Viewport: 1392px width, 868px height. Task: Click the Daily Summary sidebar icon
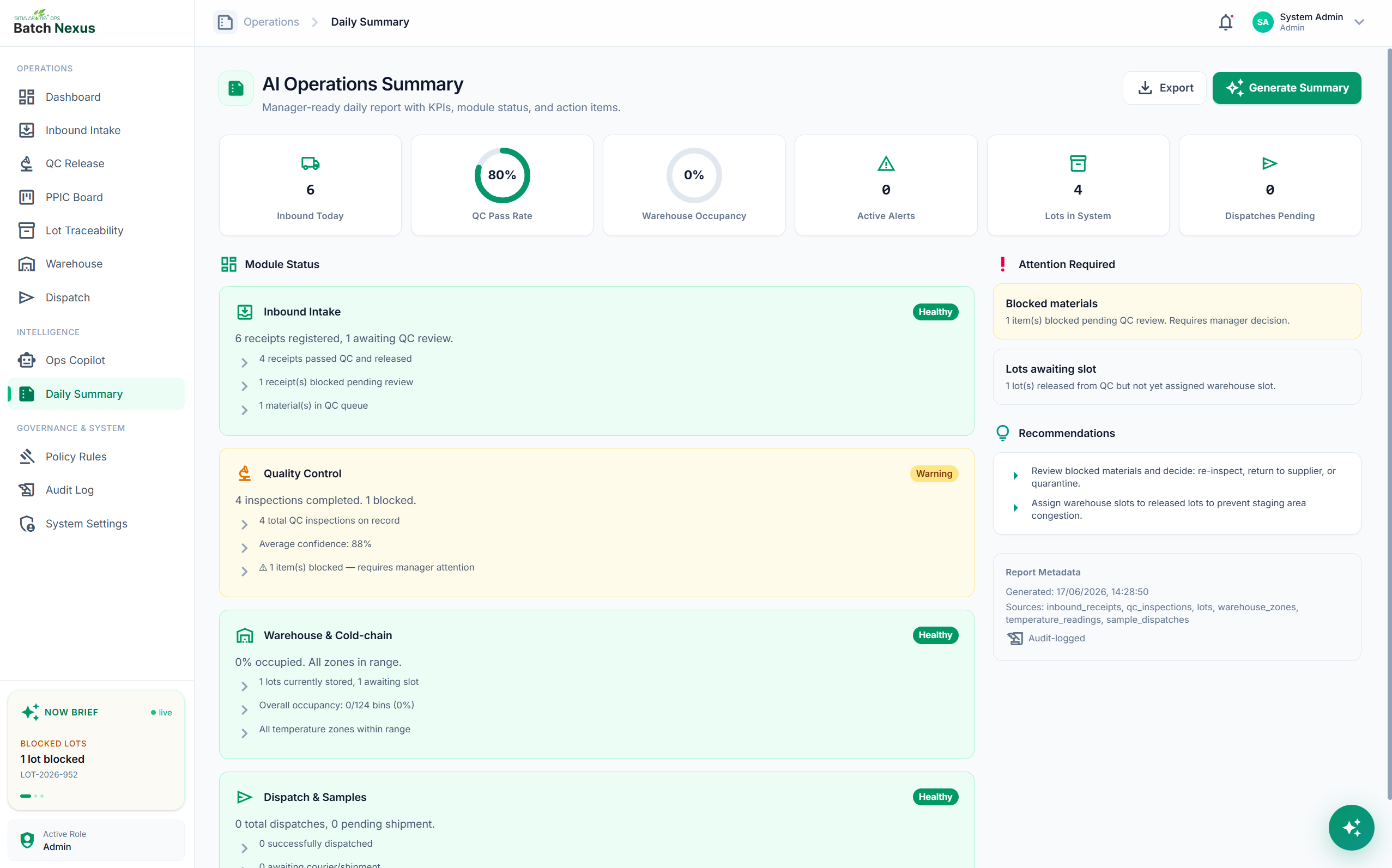26,394
